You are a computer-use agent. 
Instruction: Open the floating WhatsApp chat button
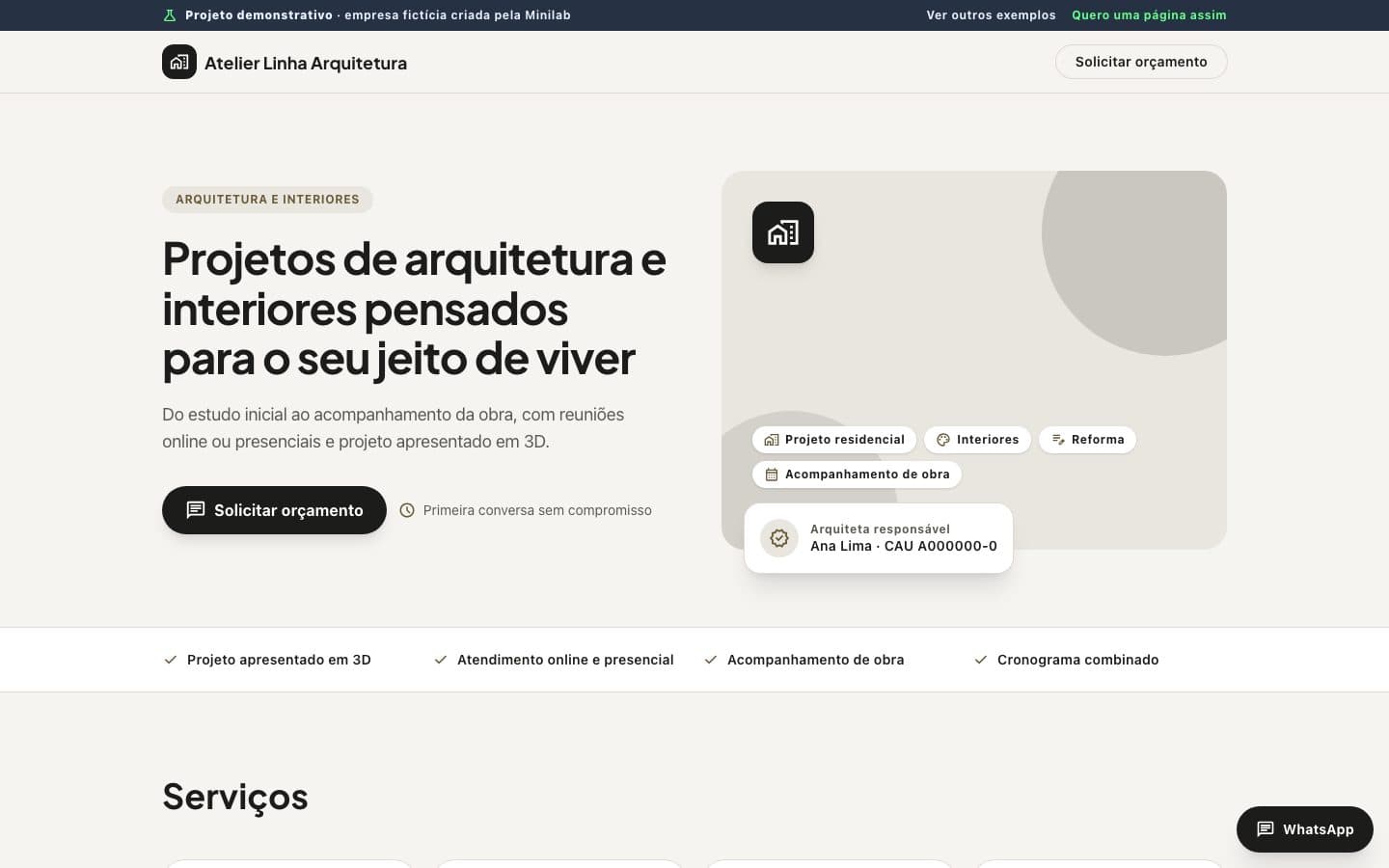tap(1305, 829)
